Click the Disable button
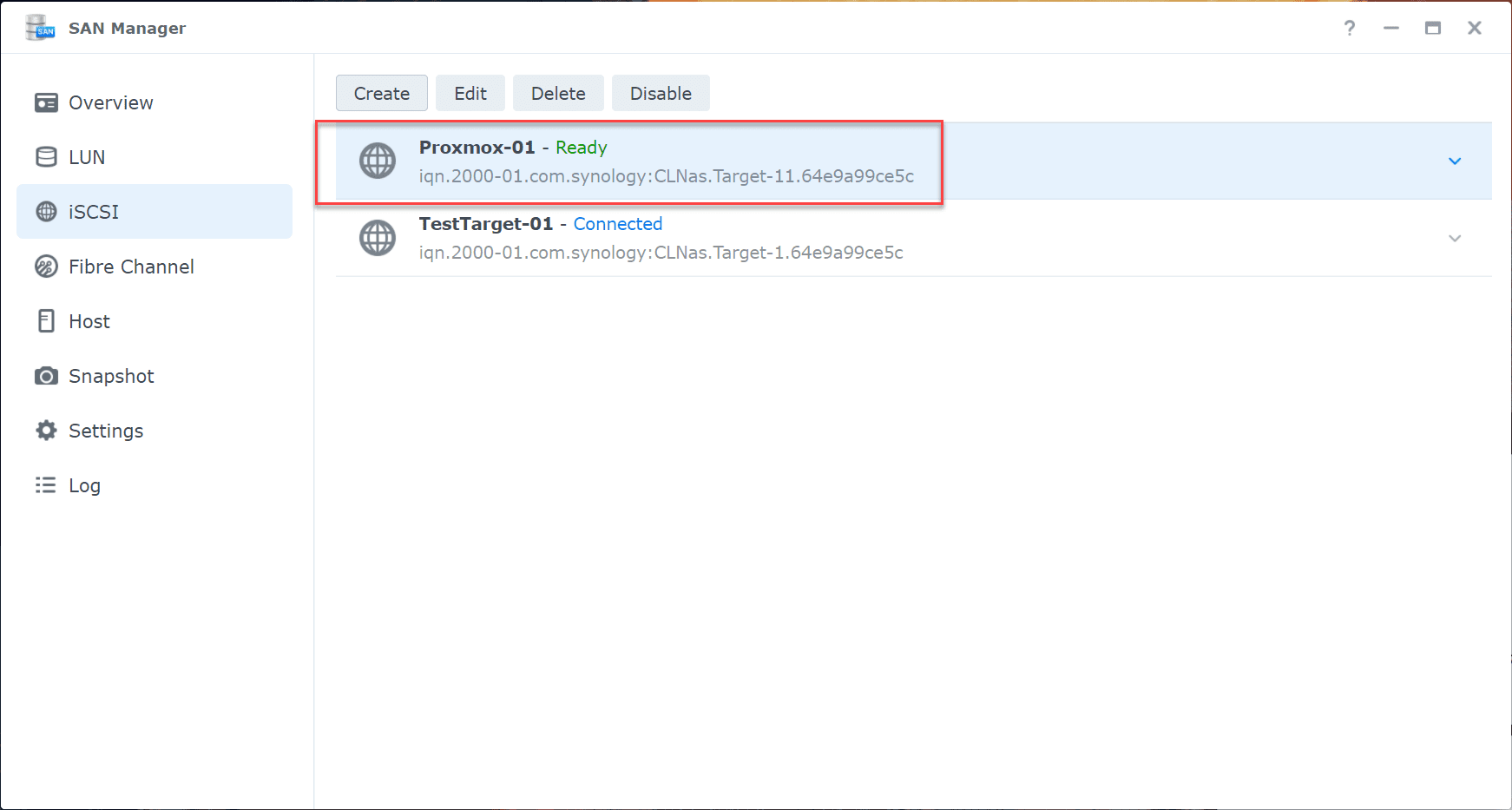Viewport: 1512px width, 810px height. click(x=661, y=93)
